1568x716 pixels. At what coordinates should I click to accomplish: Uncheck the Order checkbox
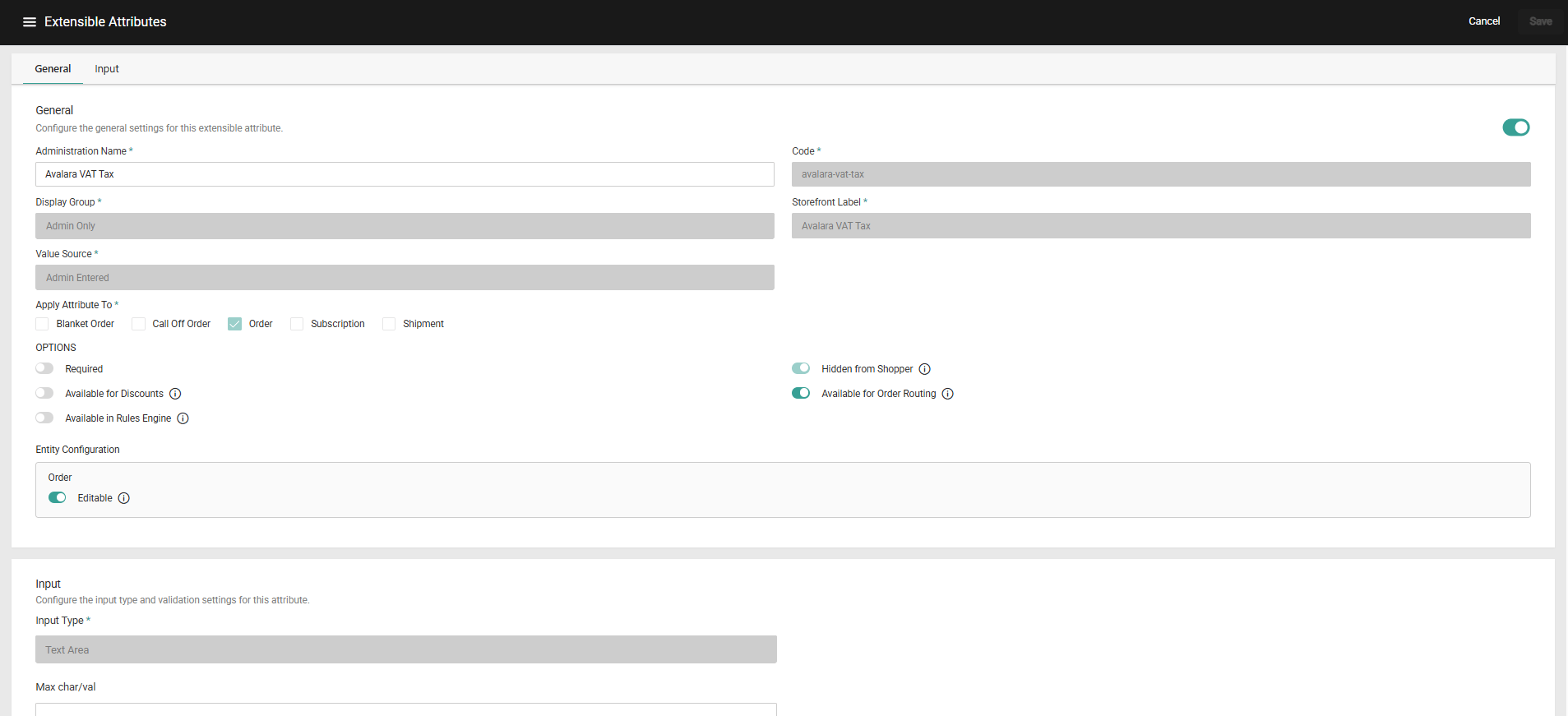click(x=234, y=324)
